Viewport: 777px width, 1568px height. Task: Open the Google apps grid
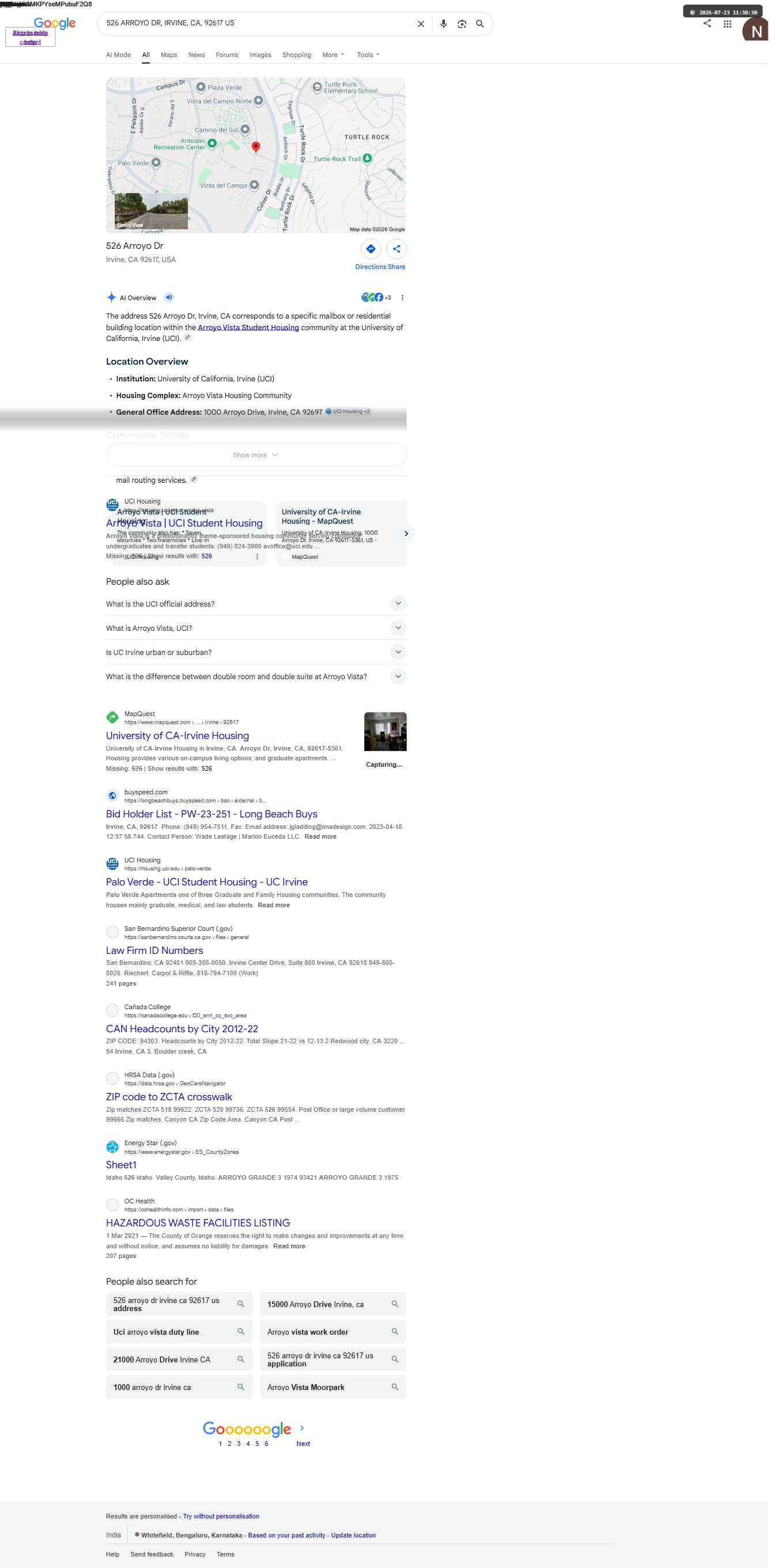pyautogui.click(x=727, y=24)
